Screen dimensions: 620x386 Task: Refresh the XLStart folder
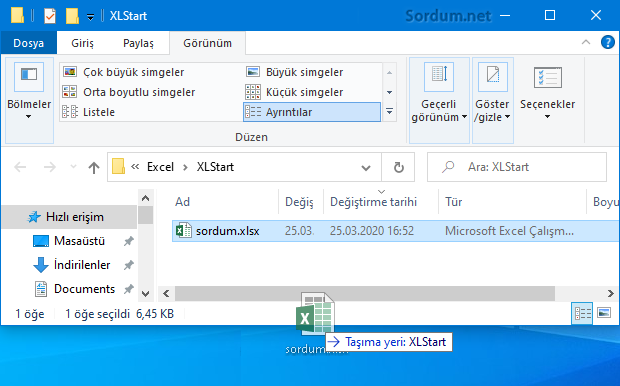pyautogui.click(x=399, y=167)
